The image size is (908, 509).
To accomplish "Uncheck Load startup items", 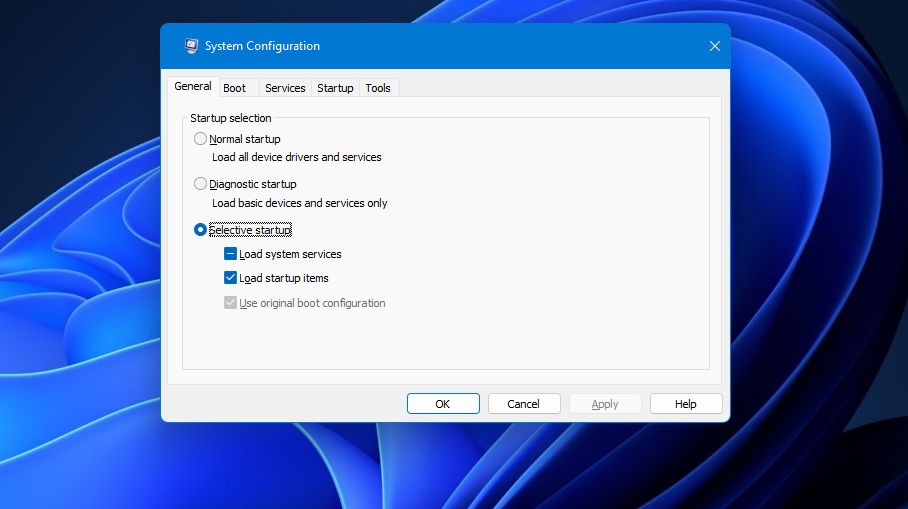I will click(231, 278).
